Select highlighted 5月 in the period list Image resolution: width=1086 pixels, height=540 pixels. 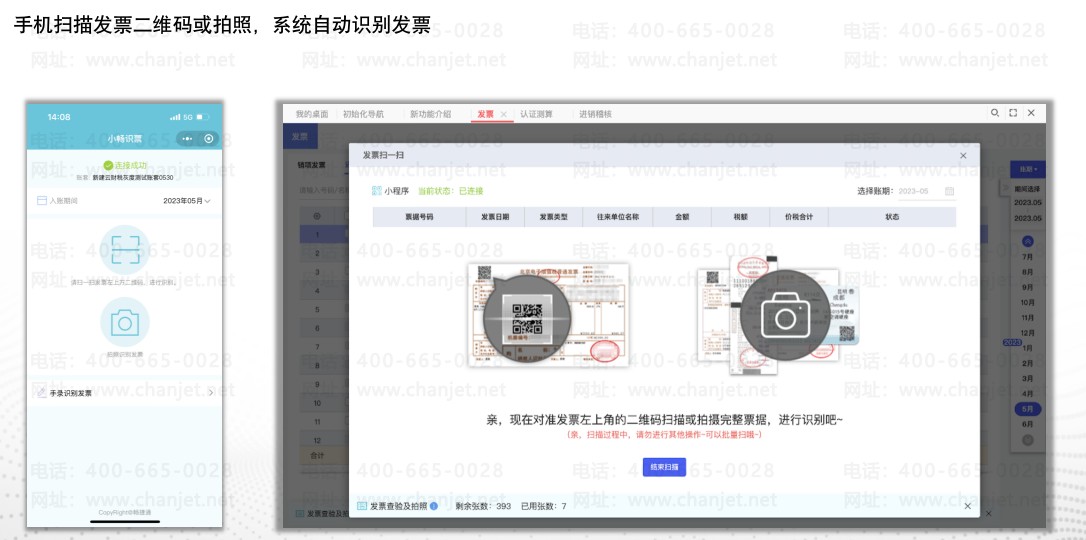click(x=1028, y=409)
